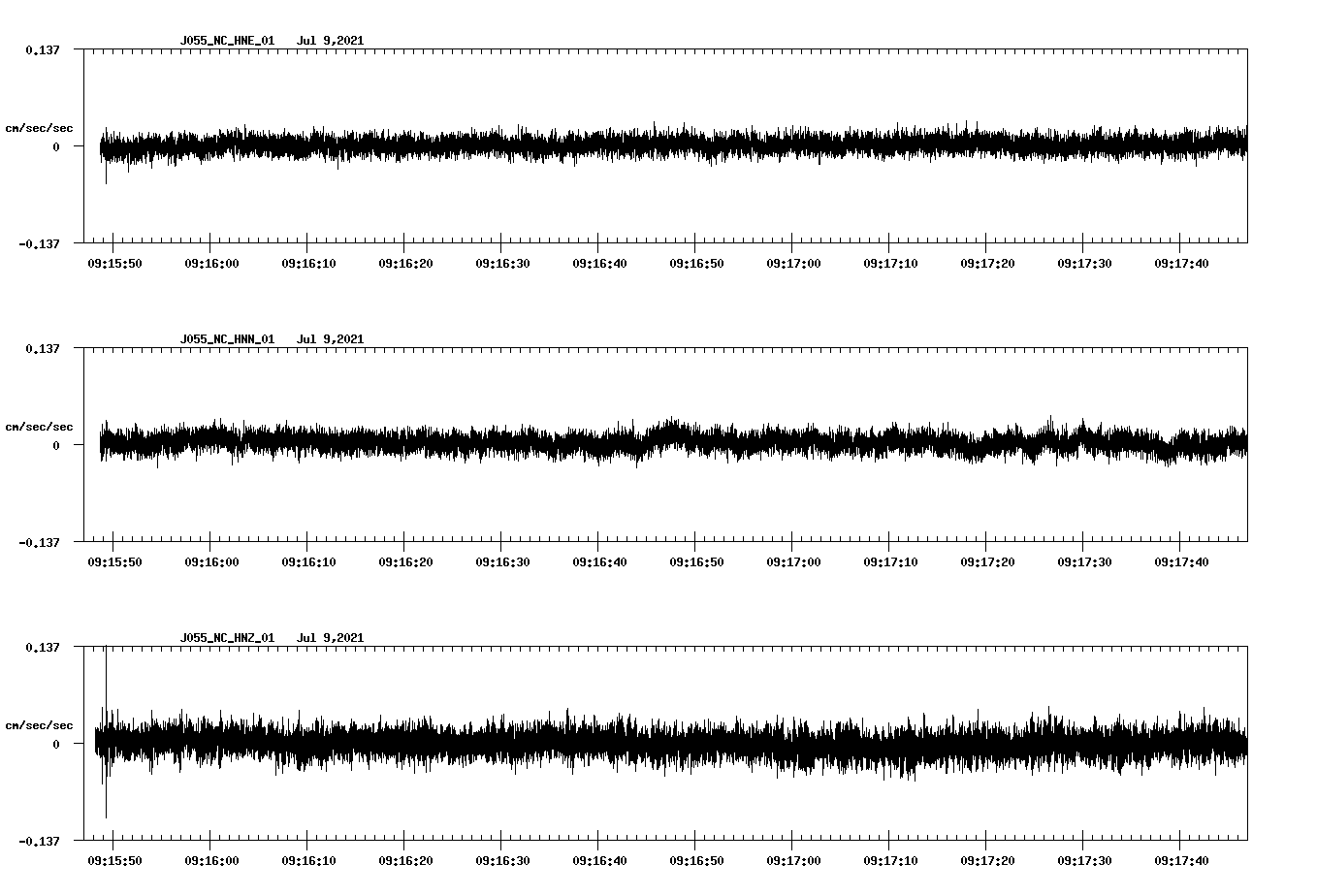
Task: Click the cm/sec/sec unit label on HNZ plot
Action: pyautogui.click(x=39, y=725)
